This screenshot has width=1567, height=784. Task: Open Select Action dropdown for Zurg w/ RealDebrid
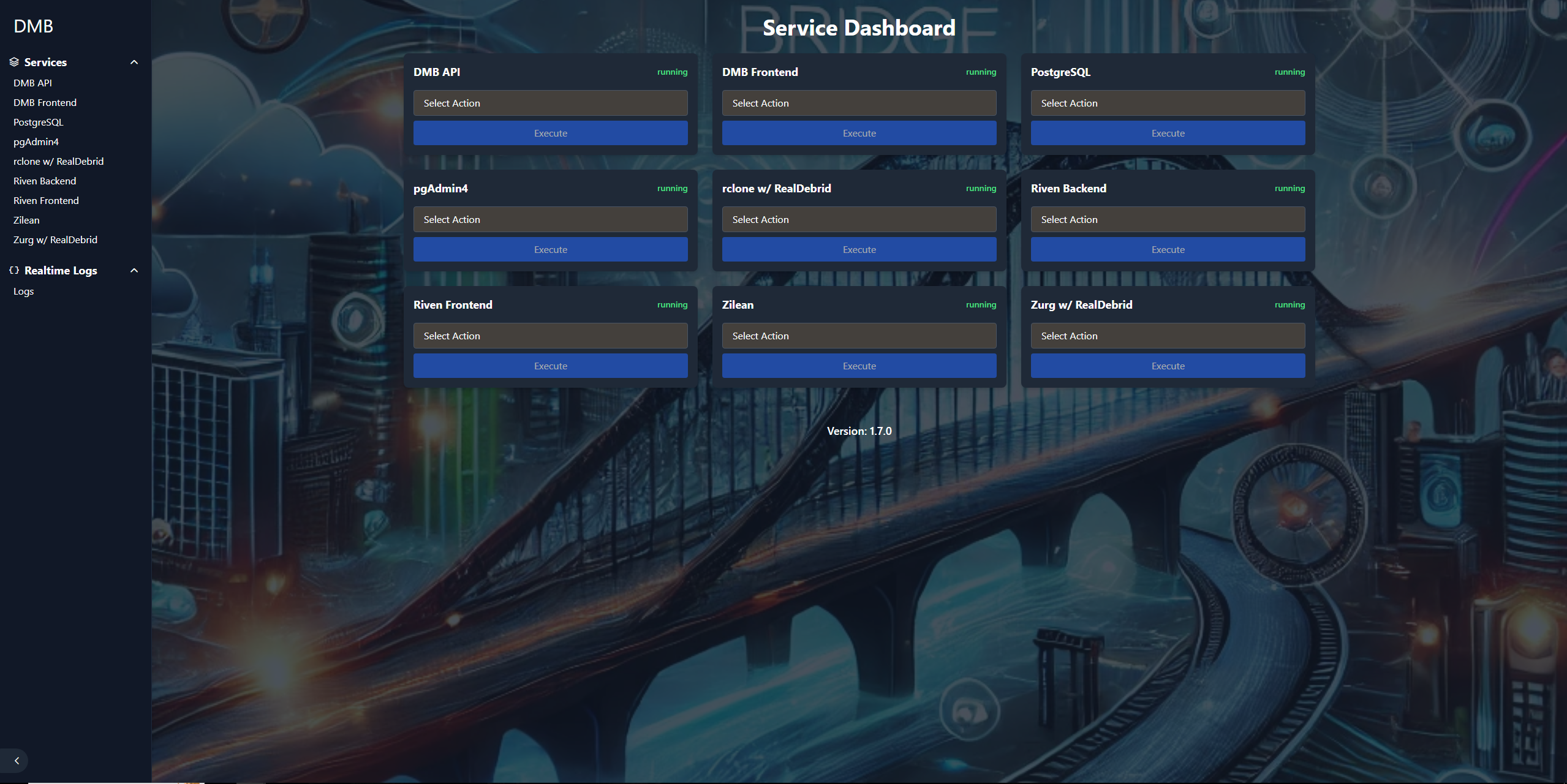click(1168, 336)
